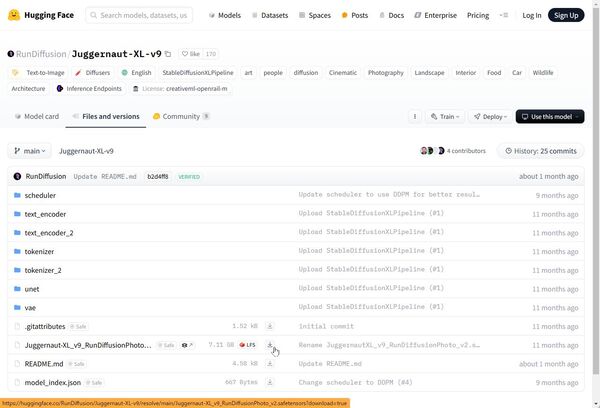Download the .gitattributes file
Screen dimensions: 600x408
click(x=270, y=326)
